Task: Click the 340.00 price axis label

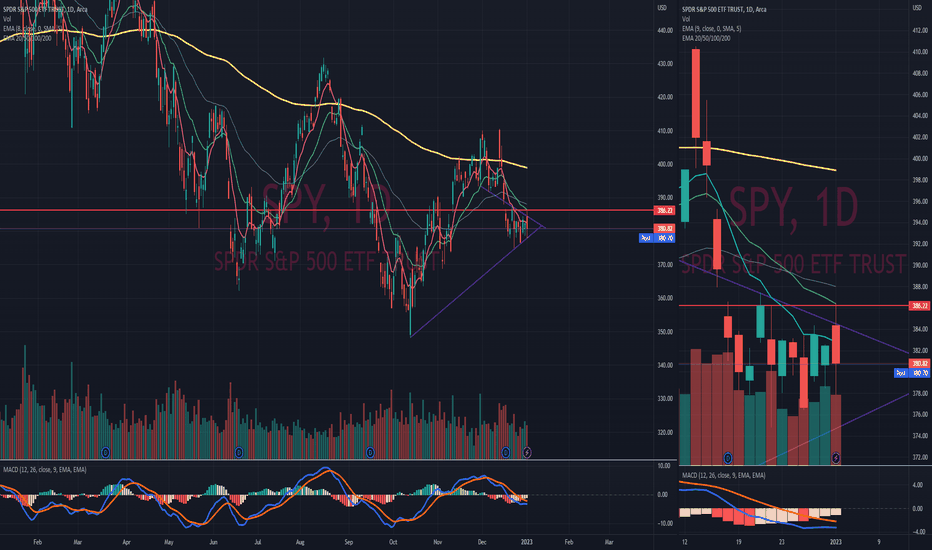Action: coord(665,365)
